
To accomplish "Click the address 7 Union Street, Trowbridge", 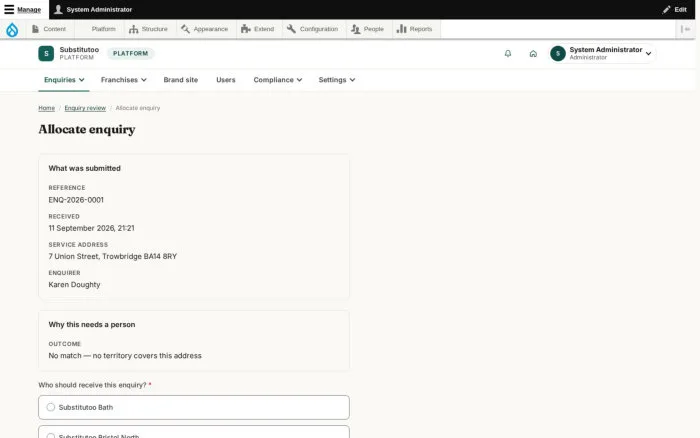I will pyautogui.click(x=112, y=256).
